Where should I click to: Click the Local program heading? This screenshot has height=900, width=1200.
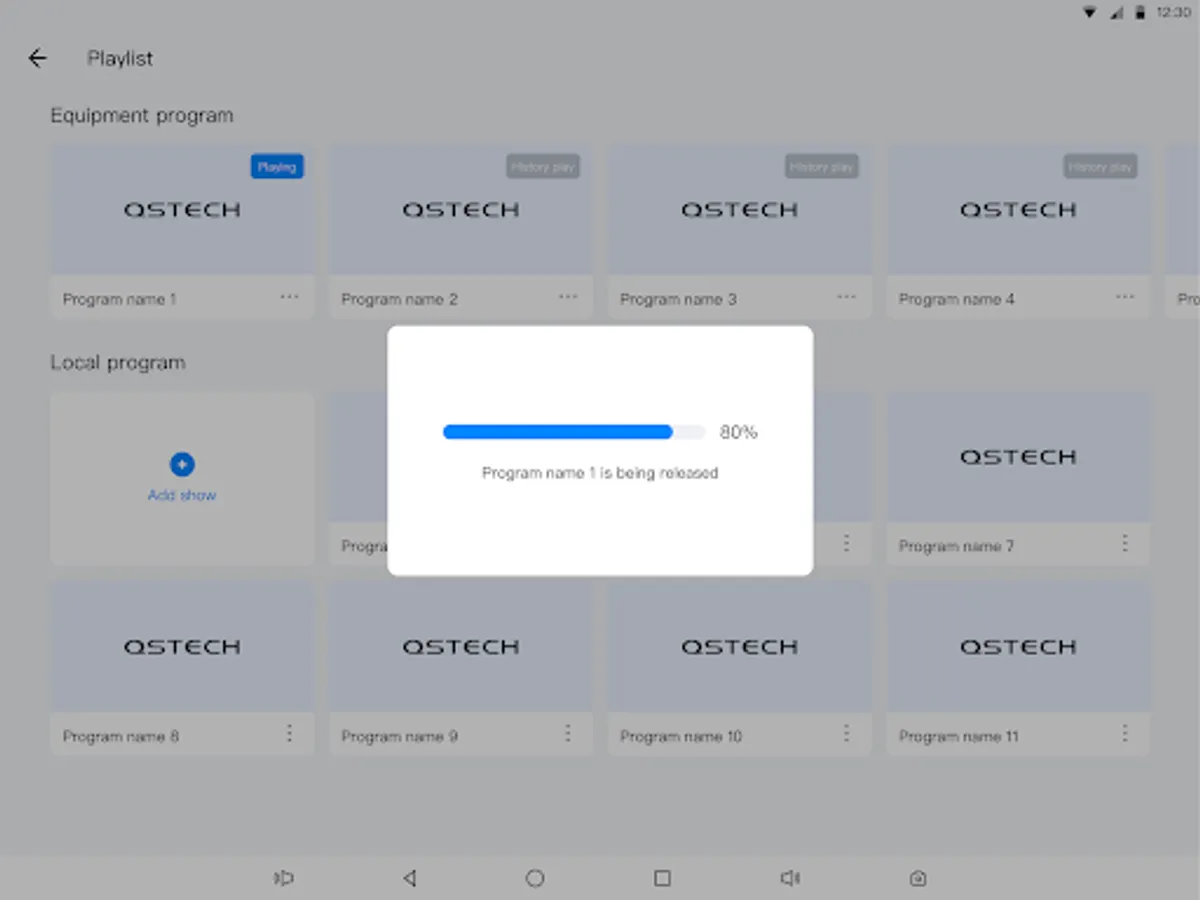pos(118,362)
